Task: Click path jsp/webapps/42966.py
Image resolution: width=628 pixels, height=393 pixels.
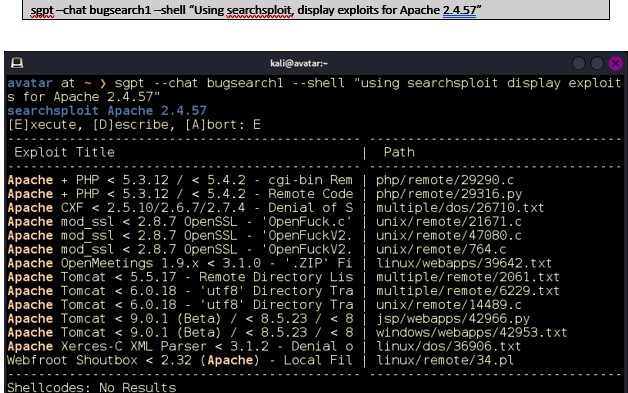Action: point(453,319)
